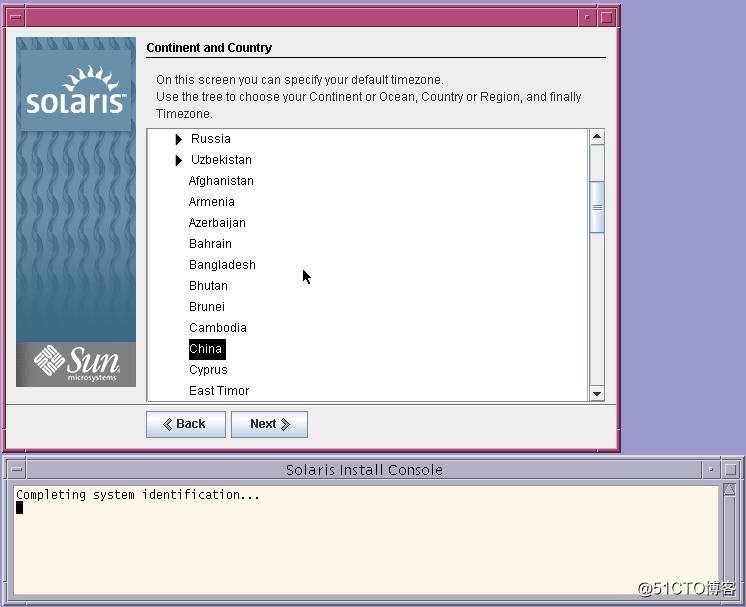Go to the previous screen with Back
This screenshot has height=607, width=746.
tap(186, 424)
